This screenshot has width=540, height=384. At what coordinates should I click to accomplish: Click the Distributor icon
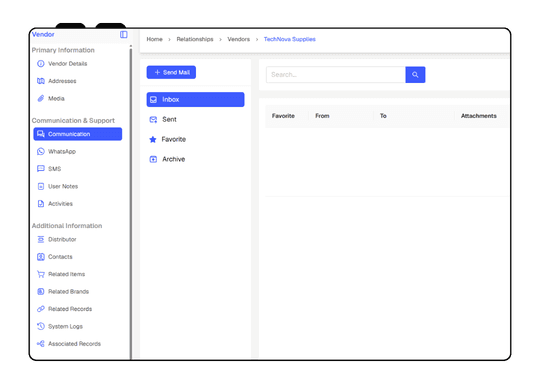tap(41, 239)
